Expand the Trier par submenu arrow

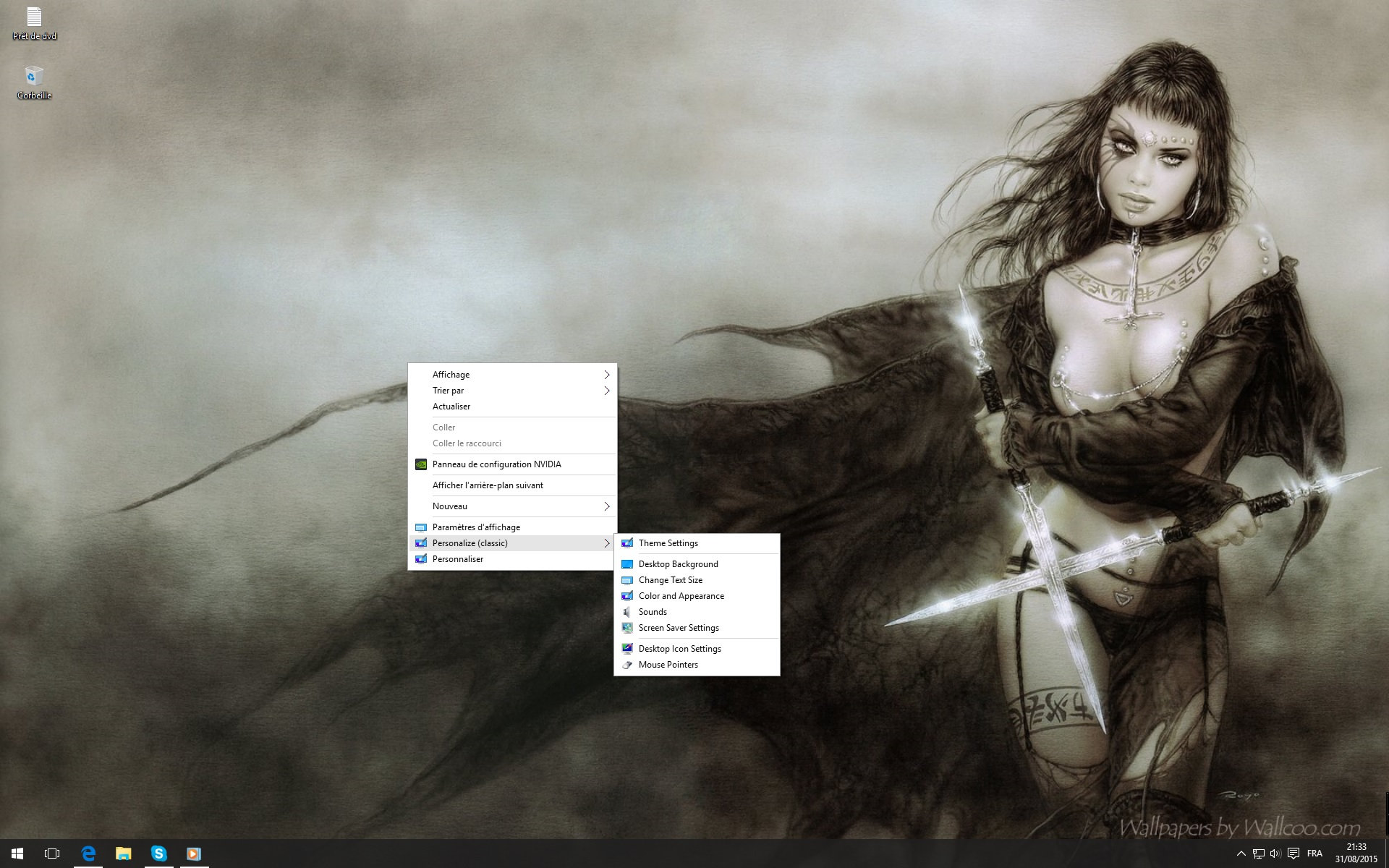tap(607, 391)
